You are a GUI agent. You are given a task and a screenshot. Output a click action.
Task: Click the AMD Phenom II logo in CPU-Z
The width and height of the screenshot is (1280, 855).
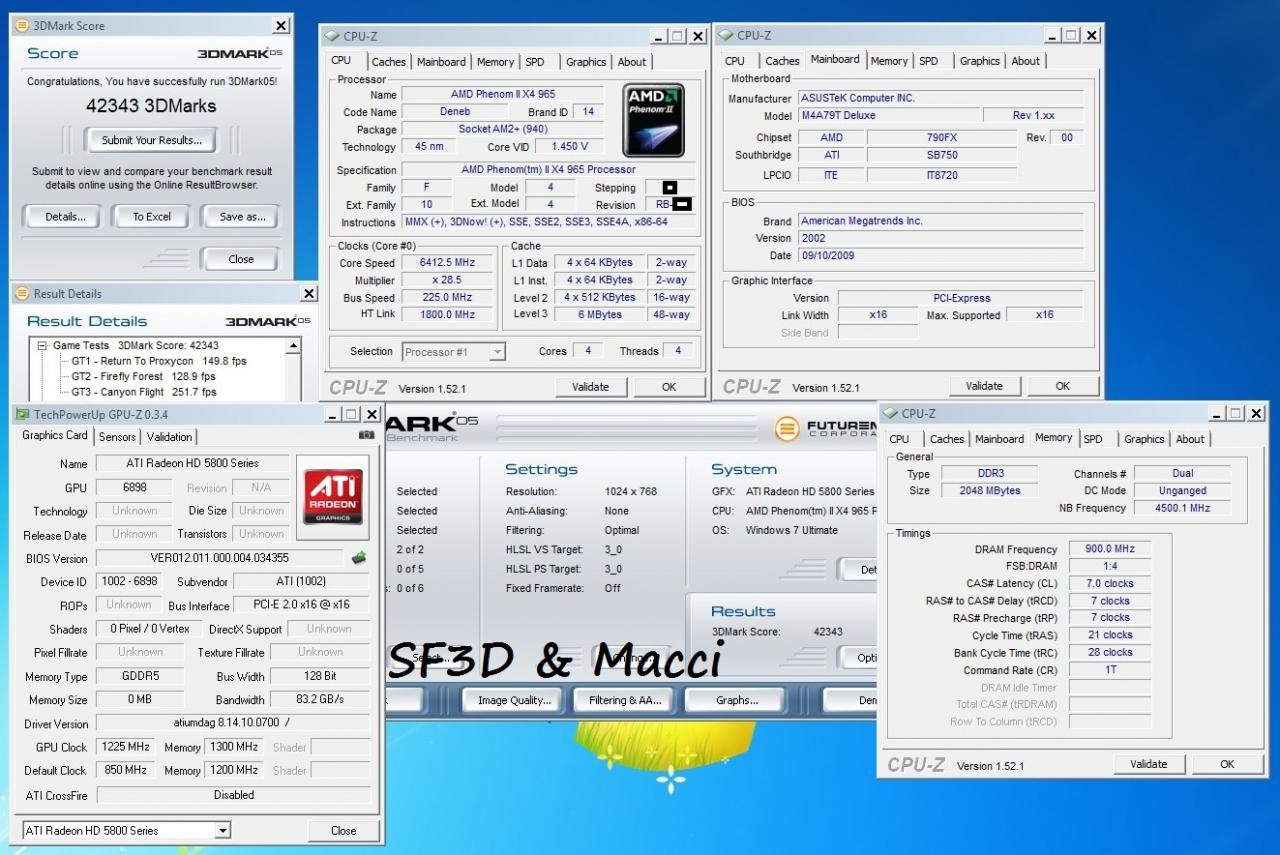(x=653, y=120)
